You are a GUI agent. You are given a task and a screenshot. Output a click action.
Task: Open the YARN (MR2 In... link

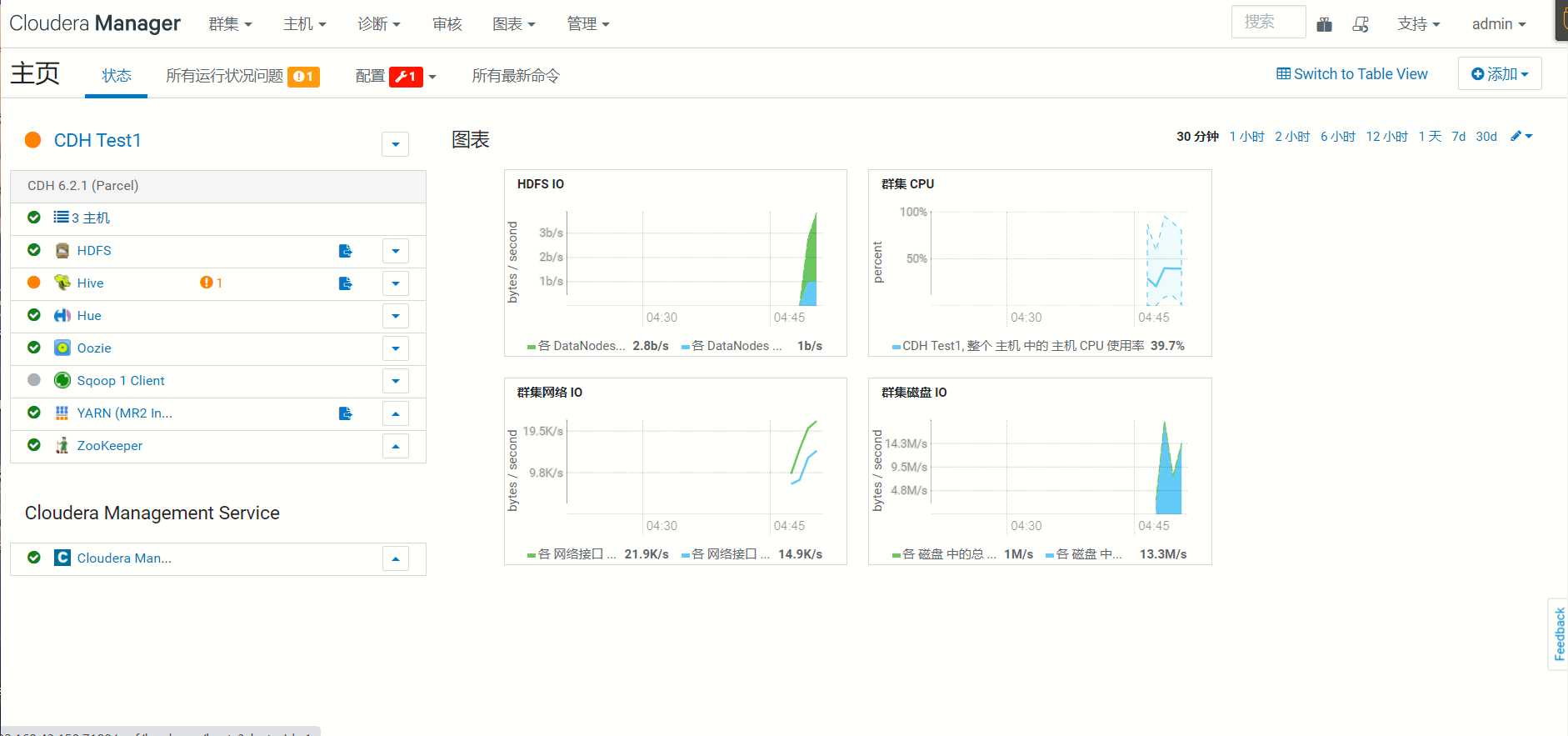[x=125, y=413]
